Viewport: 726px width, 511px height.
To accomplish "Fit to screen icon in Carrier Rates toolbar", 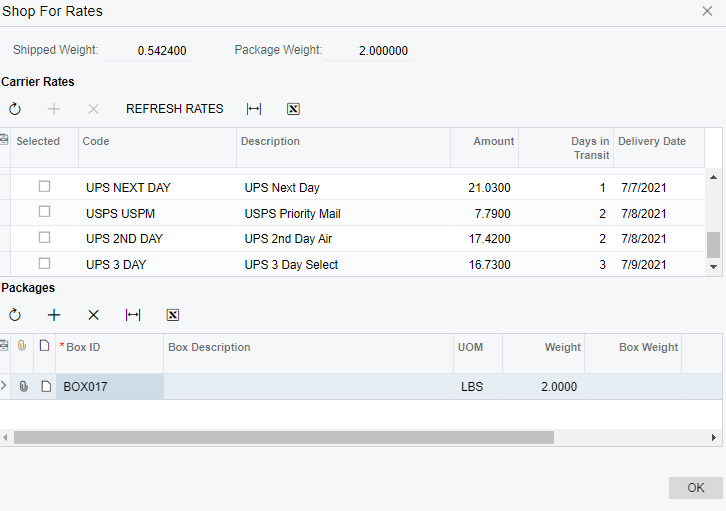I will pyautogui.click(x=254, y=109).
